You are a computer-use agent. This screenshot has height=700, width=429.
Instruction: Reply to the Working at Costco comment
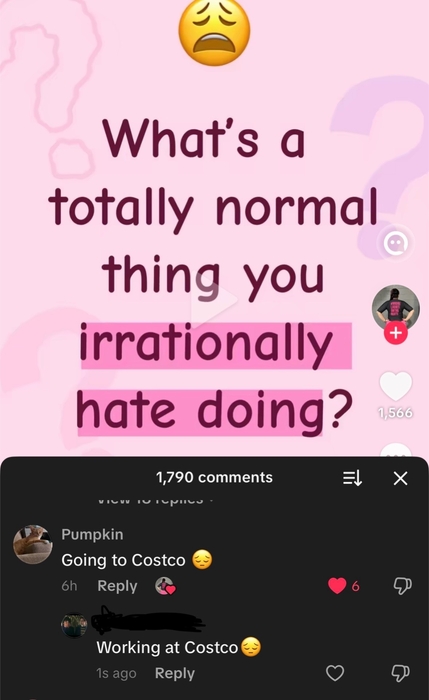[175, 673]
